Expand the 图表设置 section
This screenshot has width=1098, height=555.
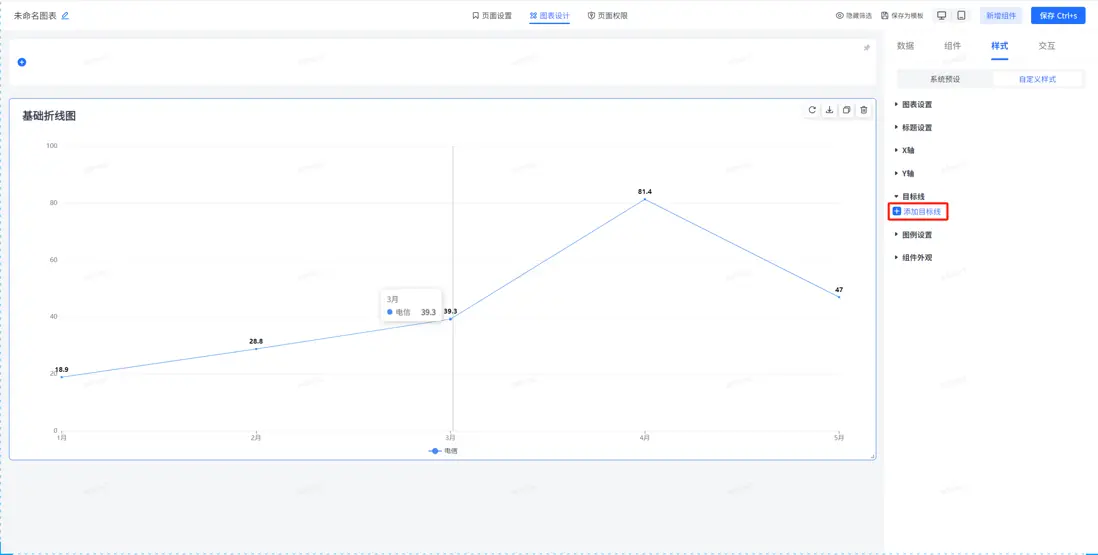tap(917, 105)
